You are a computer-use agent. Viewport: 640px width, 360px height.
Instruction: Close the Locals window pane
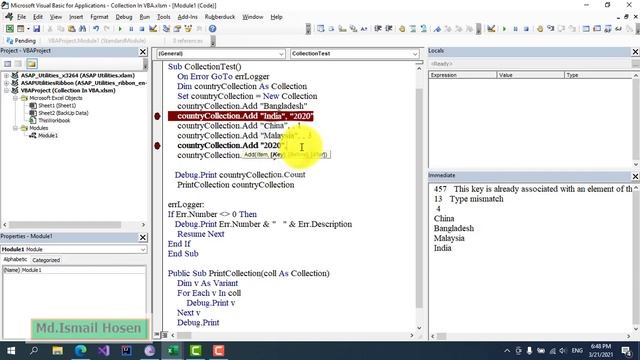coord(636,52)
